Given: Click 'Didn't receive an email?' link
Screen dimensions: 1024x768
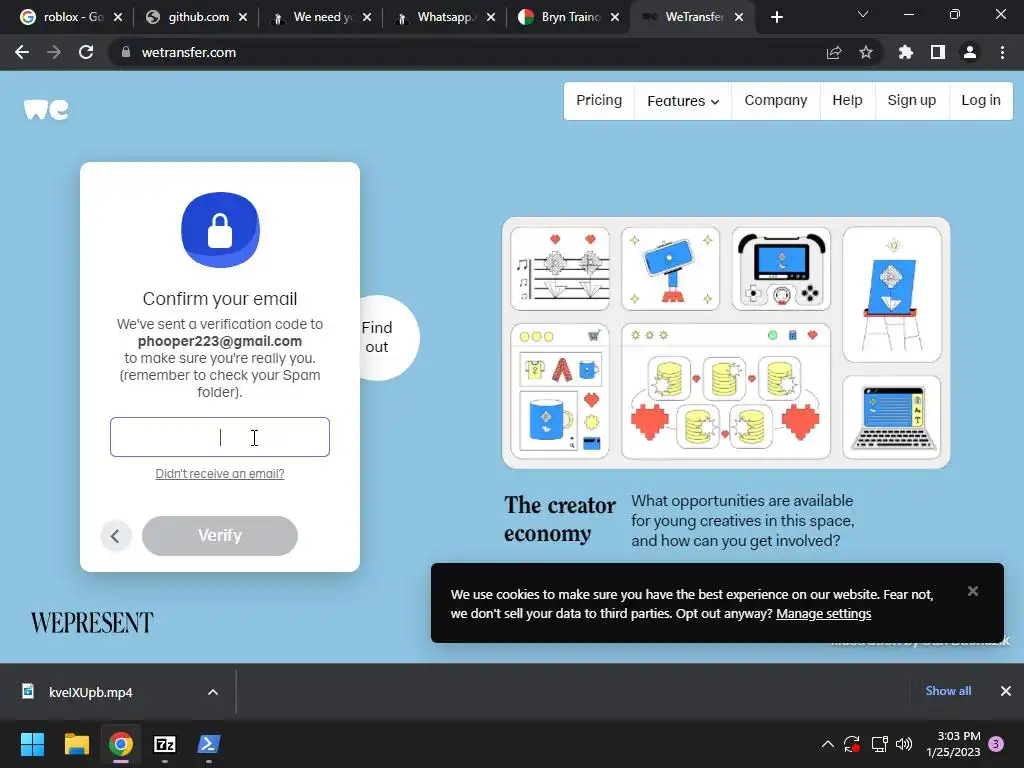Looking at the screenshot, I should pyautogui.click(x=220, y=473).
